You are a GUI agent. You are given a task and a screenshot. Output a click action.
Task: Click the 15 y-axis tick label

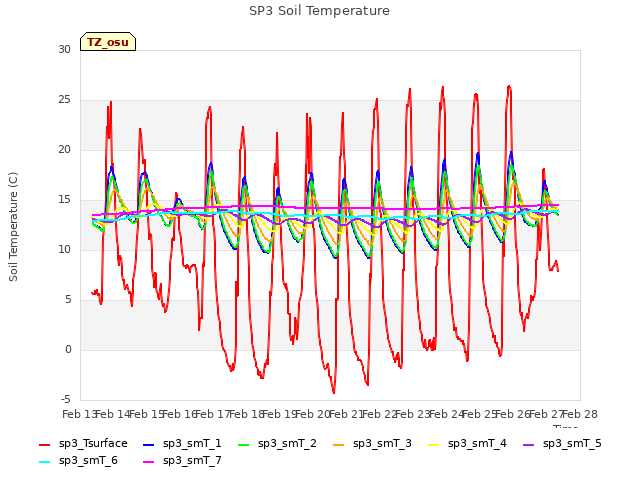64,200
